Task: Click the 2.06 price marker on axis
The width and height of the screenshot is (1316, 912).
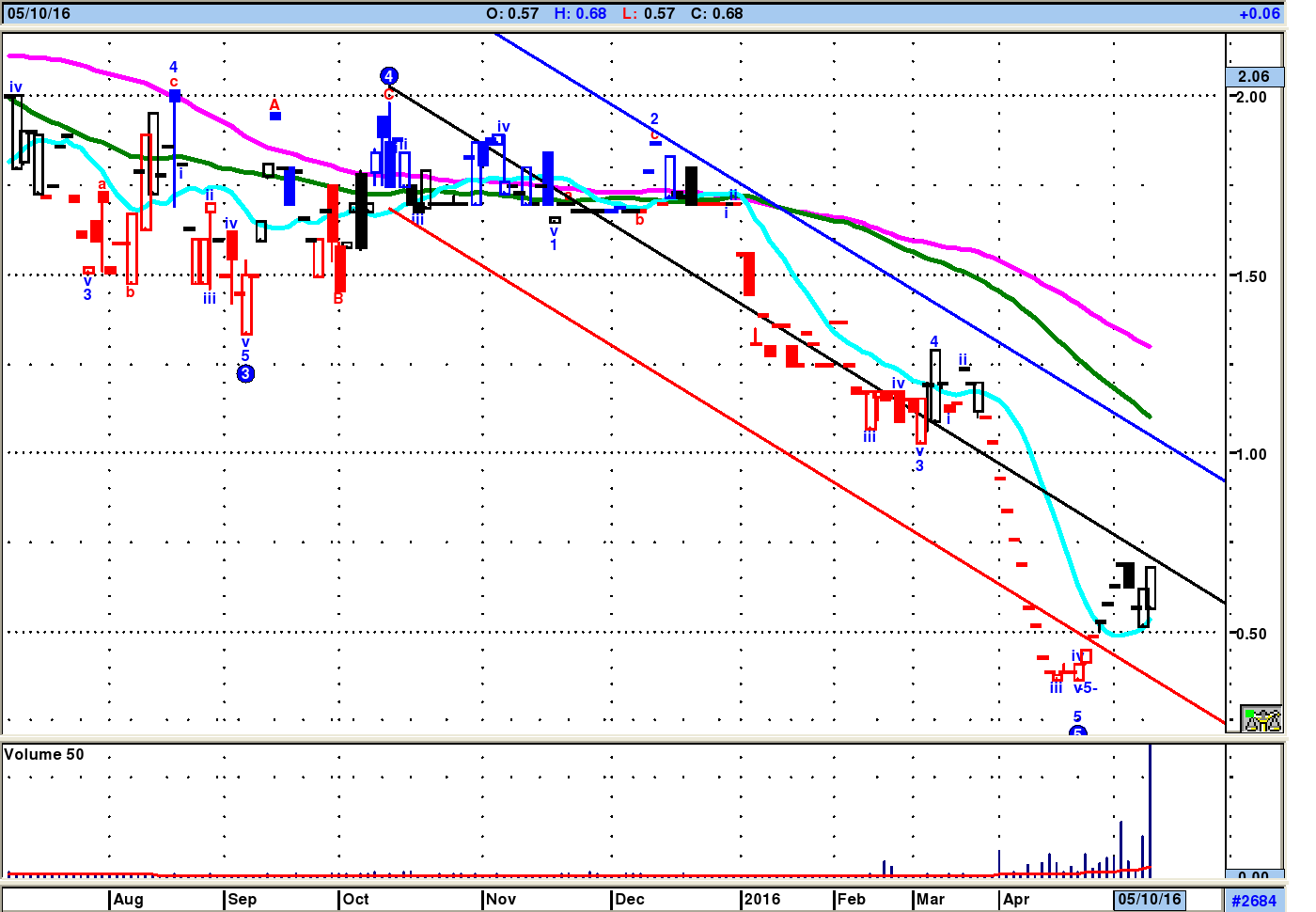Action: tap(1253, 77)
